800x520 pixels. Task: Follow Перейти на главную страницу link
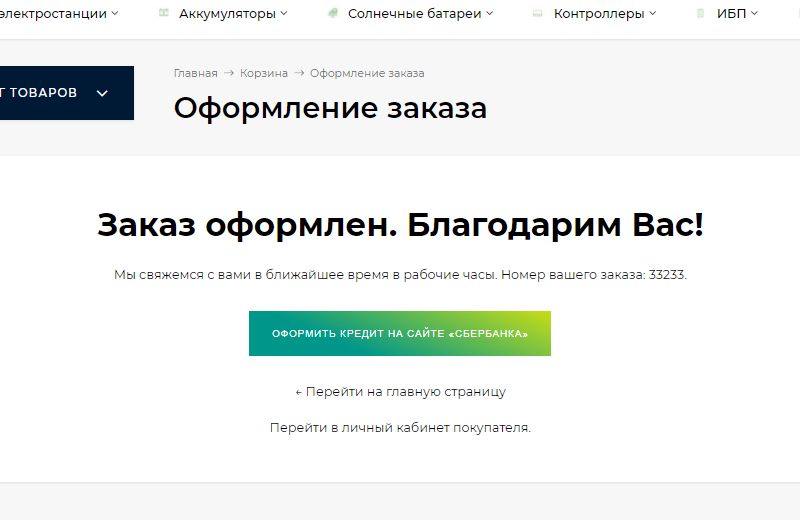pos(401,392)
